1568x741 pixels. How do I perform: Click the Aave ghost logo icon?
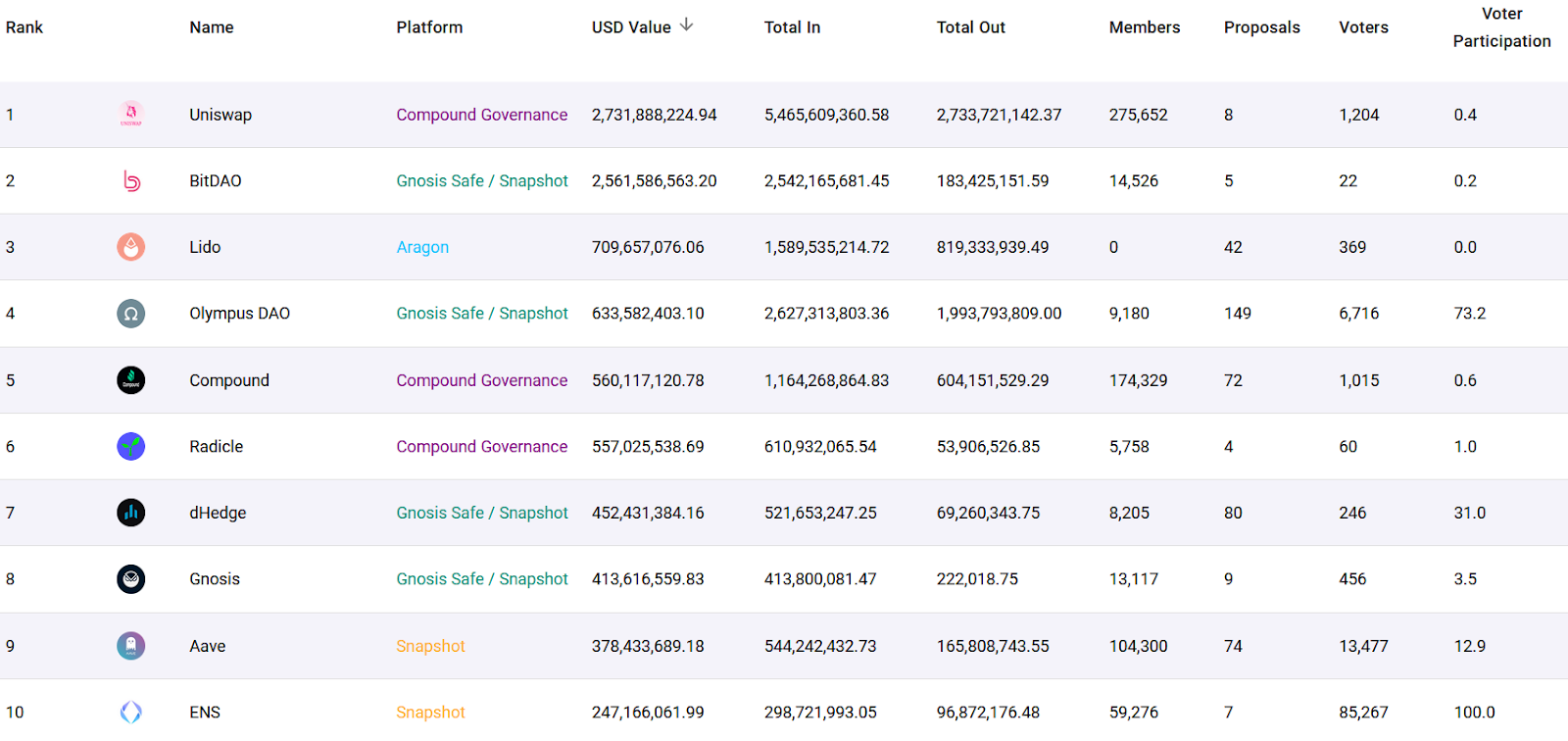130,646
